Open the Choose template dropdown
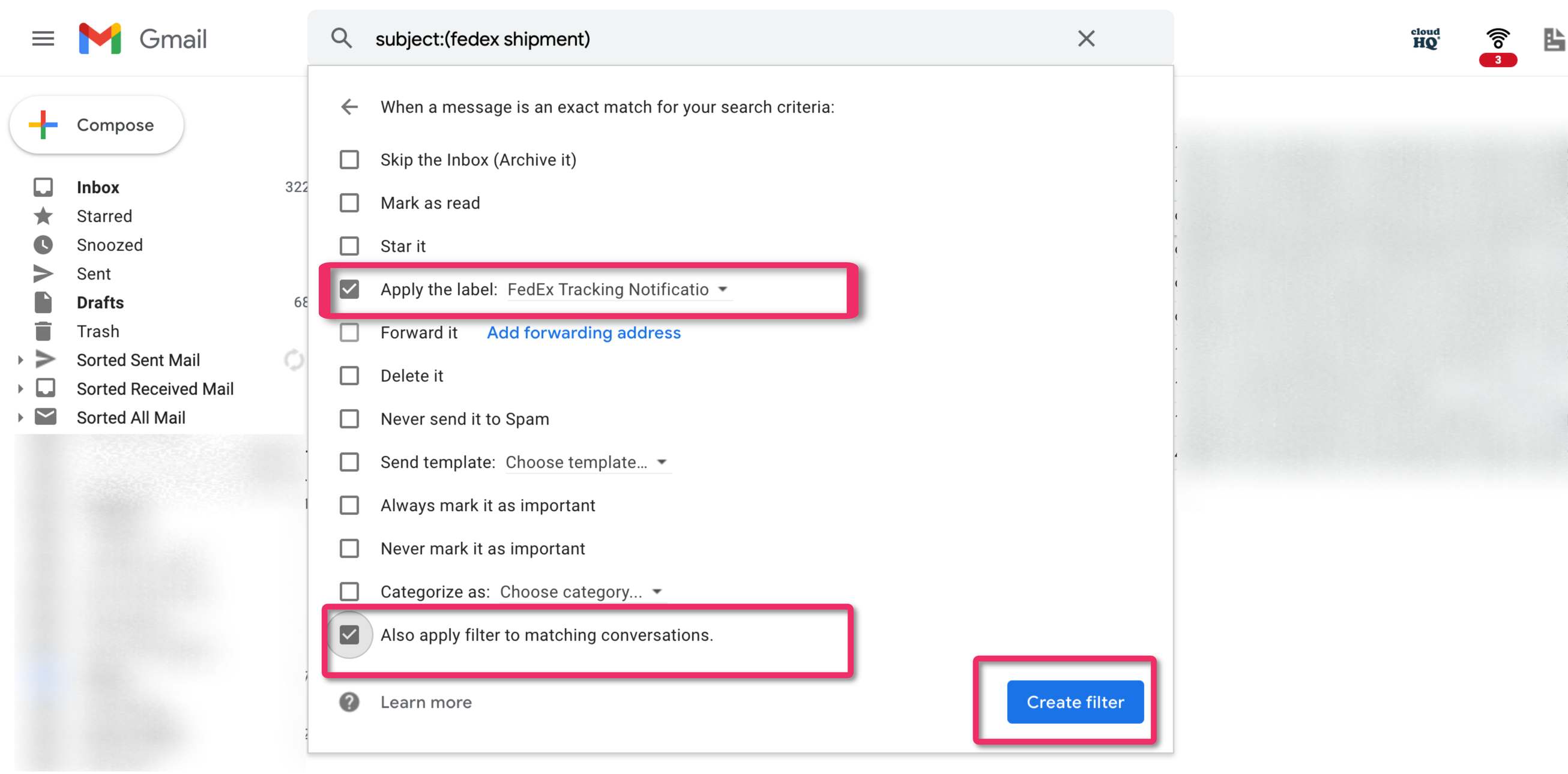 coord(585,462)
